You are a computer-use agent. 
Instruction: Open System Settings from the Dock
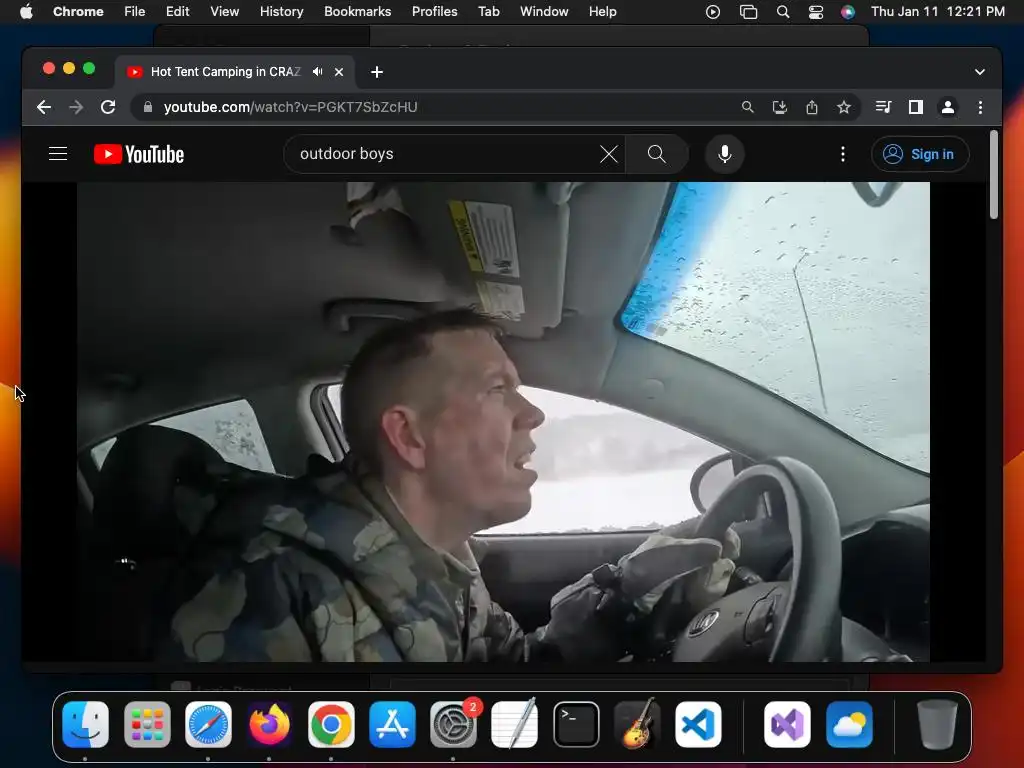(454, 724)
